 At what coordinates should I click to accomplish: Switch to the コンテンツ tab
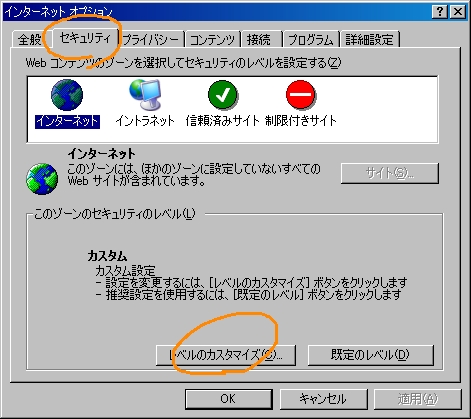212,40
